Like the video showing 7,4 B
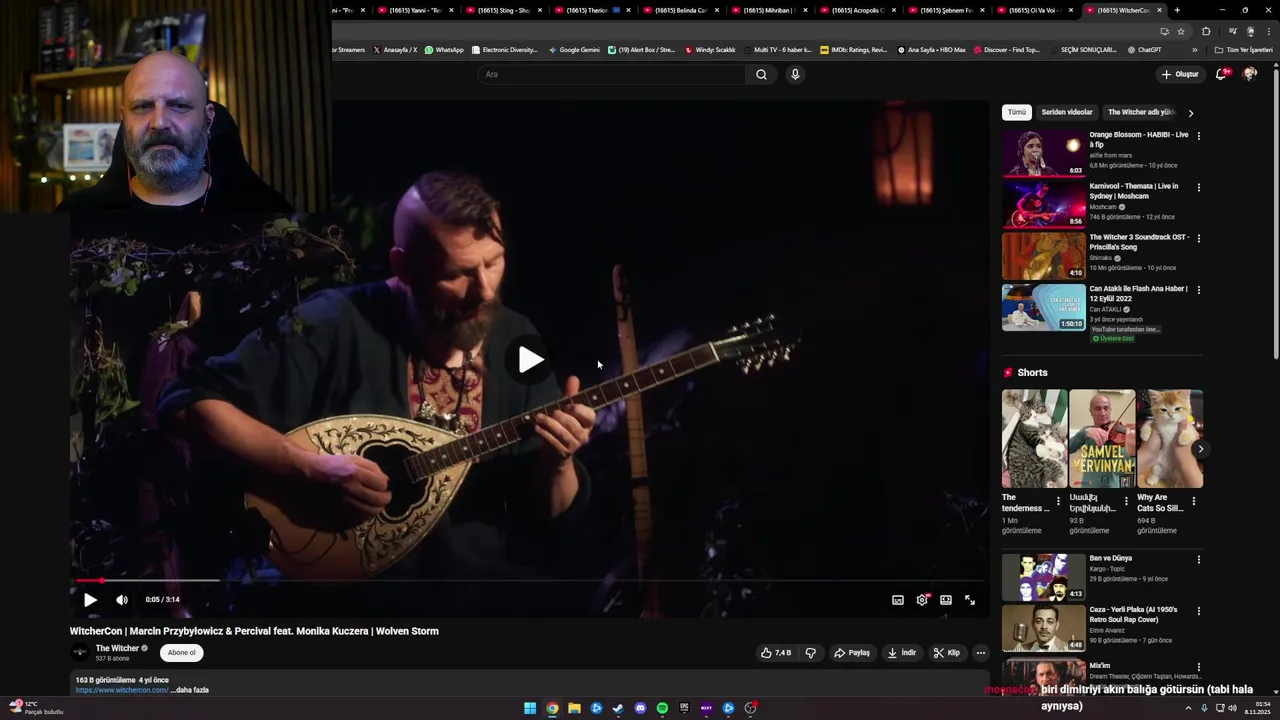This screenshot has height=720, width=1280. (x=776, y=653)
